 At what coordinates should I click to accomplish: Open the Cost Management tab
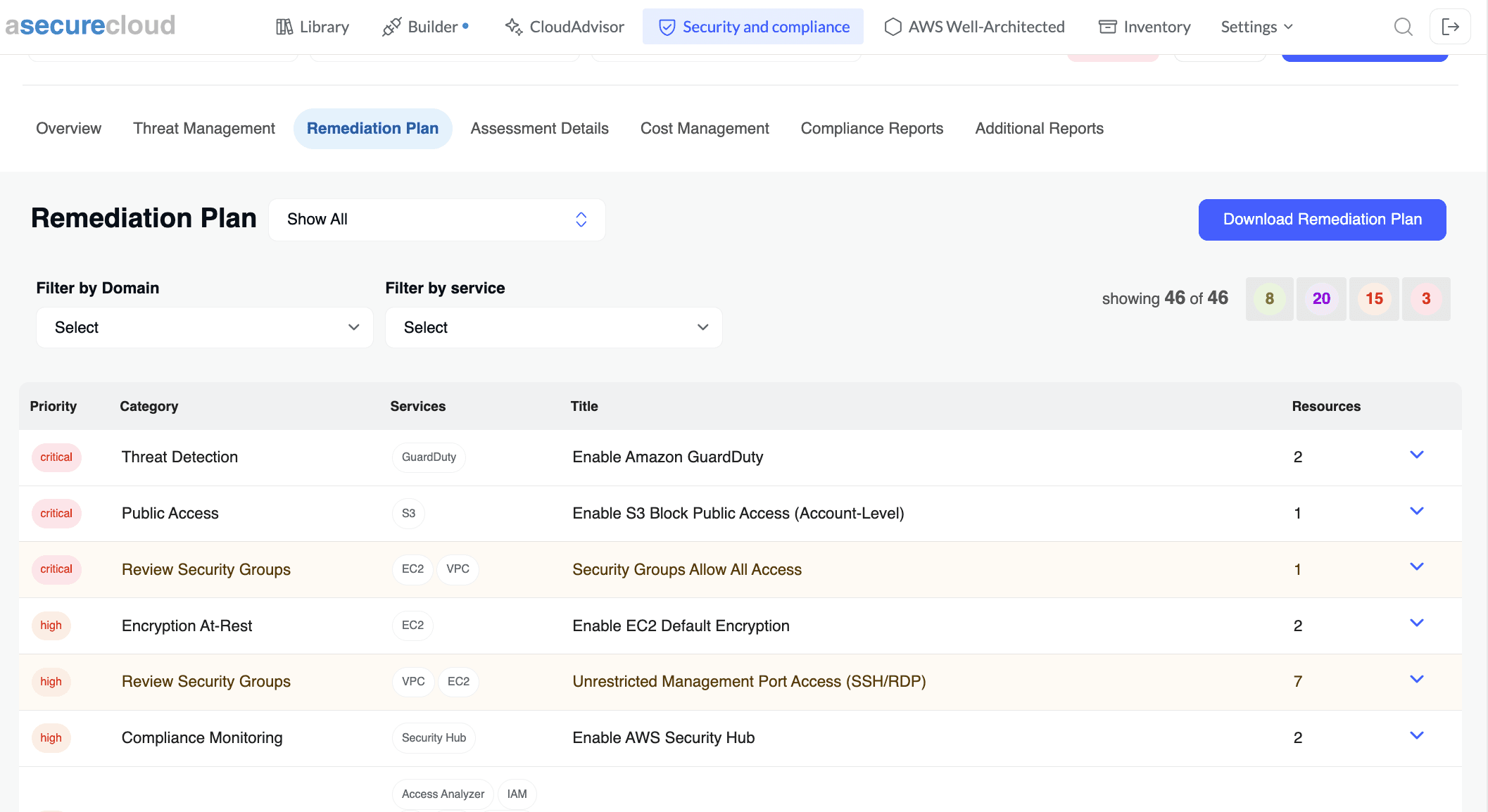point(705,128)
